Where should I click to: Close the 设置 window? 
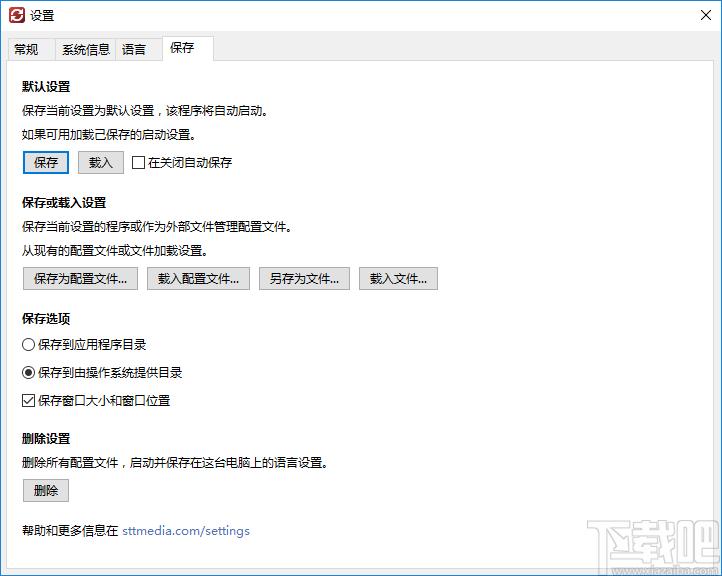705,15
